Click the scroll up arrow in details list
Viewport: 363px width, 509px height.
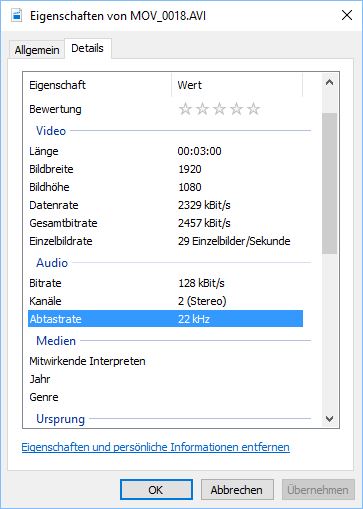(330, 82)
